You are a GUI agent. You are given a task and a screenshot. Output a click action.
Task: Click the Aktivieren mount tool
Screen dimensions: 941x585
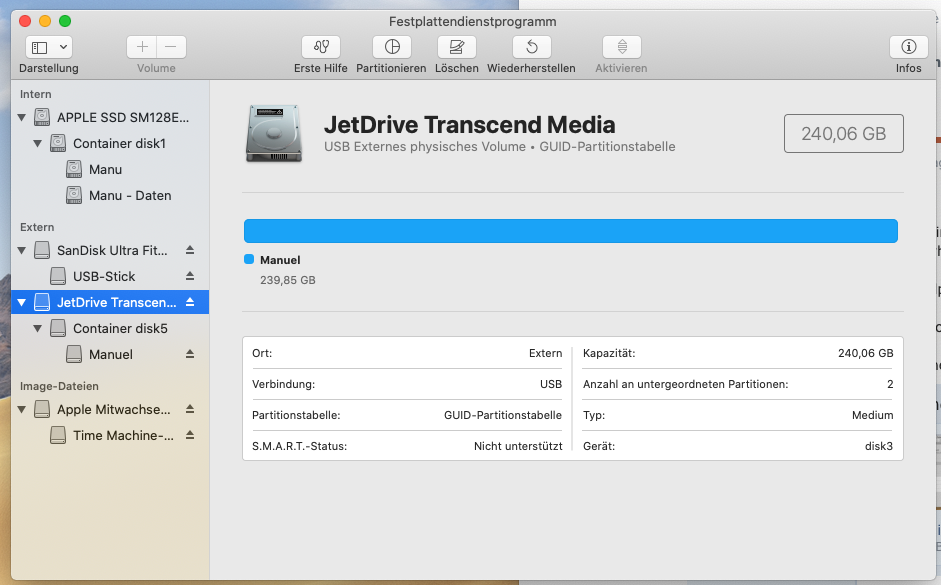[x=622, y=47]
